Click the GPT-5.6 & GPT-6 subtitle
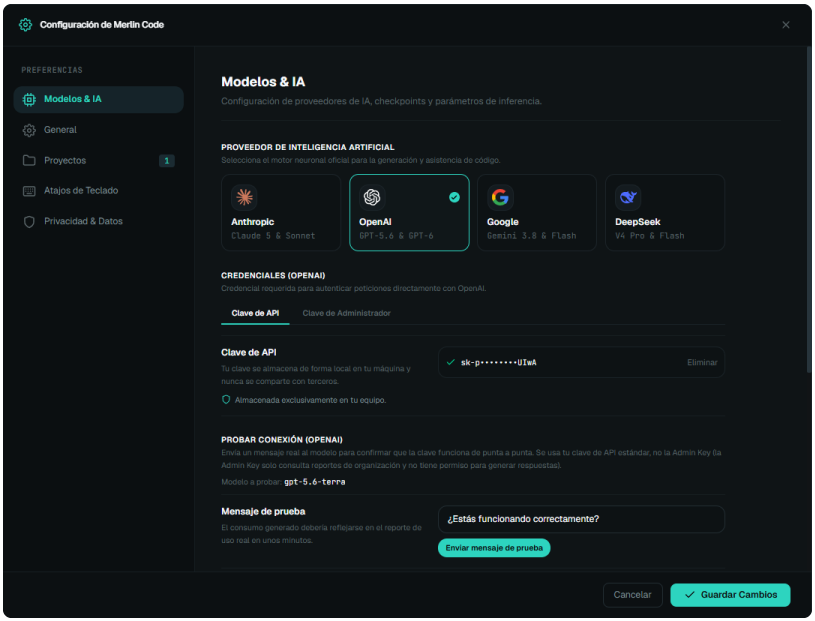This screenshot has height=621, width=815. click(396, 236)
